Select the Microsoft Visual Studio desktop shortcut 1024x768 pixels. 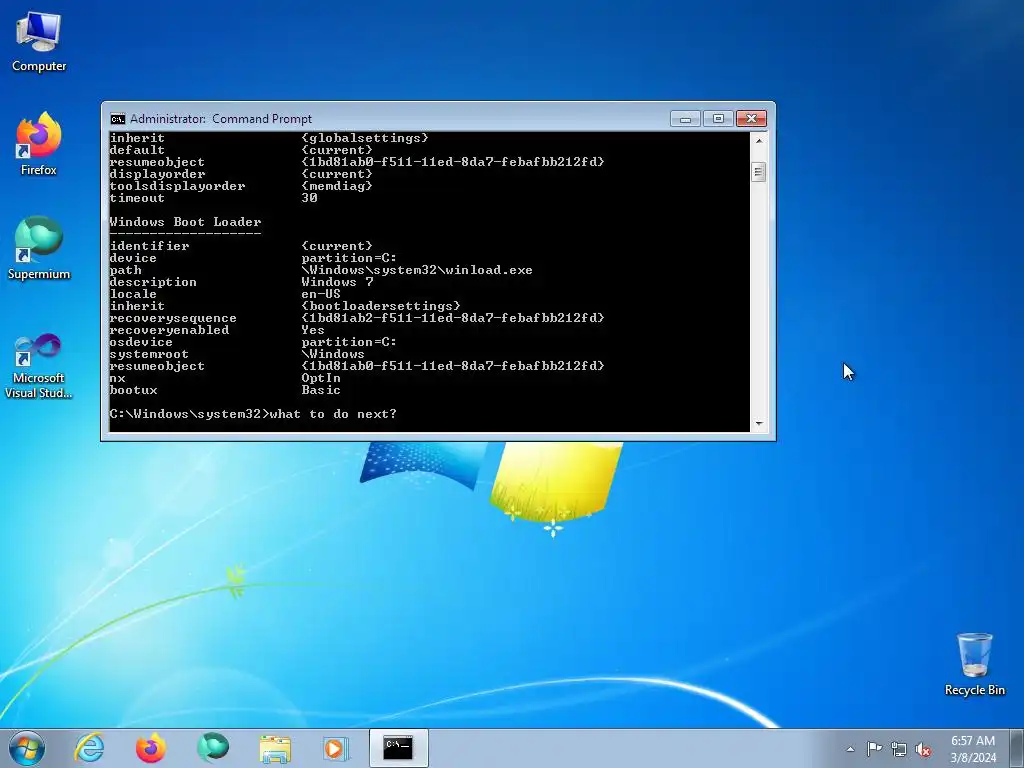point(39,367)
